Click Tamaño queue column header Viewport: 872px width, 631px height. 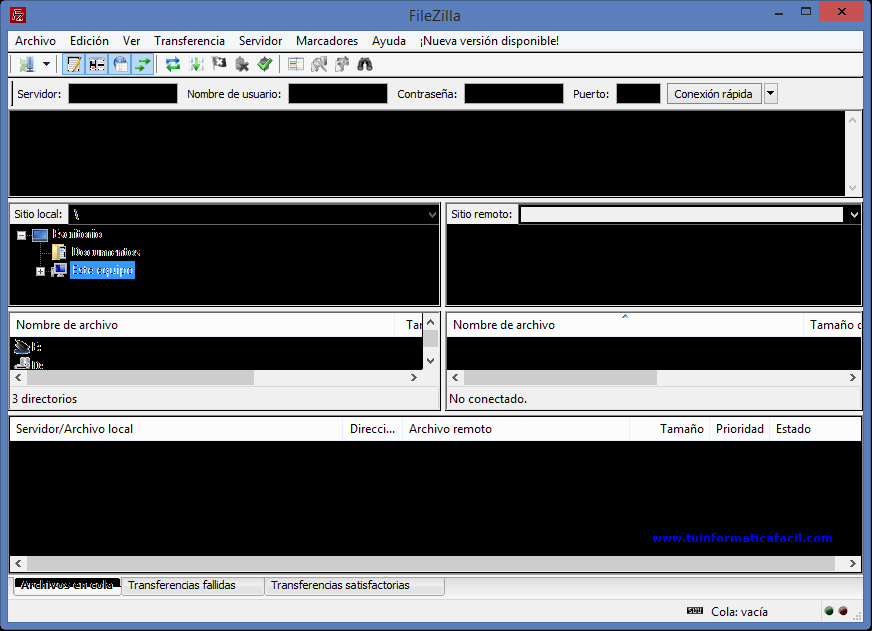pos(670,429)
